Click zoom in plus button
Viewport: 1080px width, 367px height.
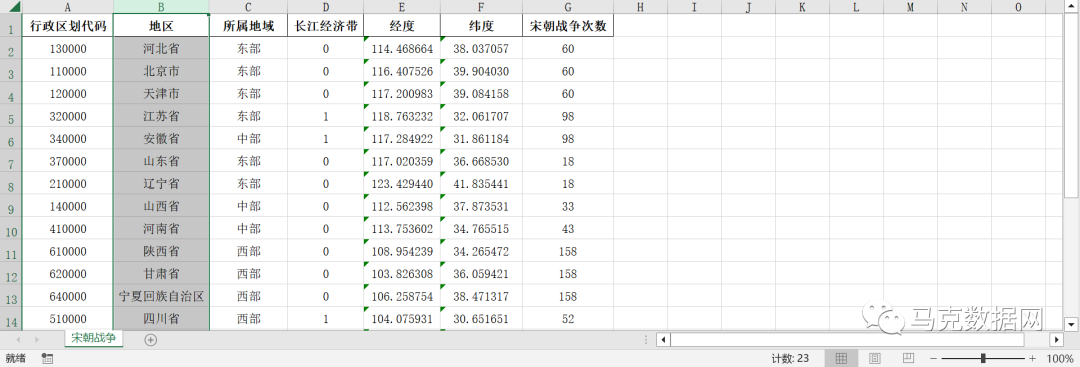(1032, 359)
